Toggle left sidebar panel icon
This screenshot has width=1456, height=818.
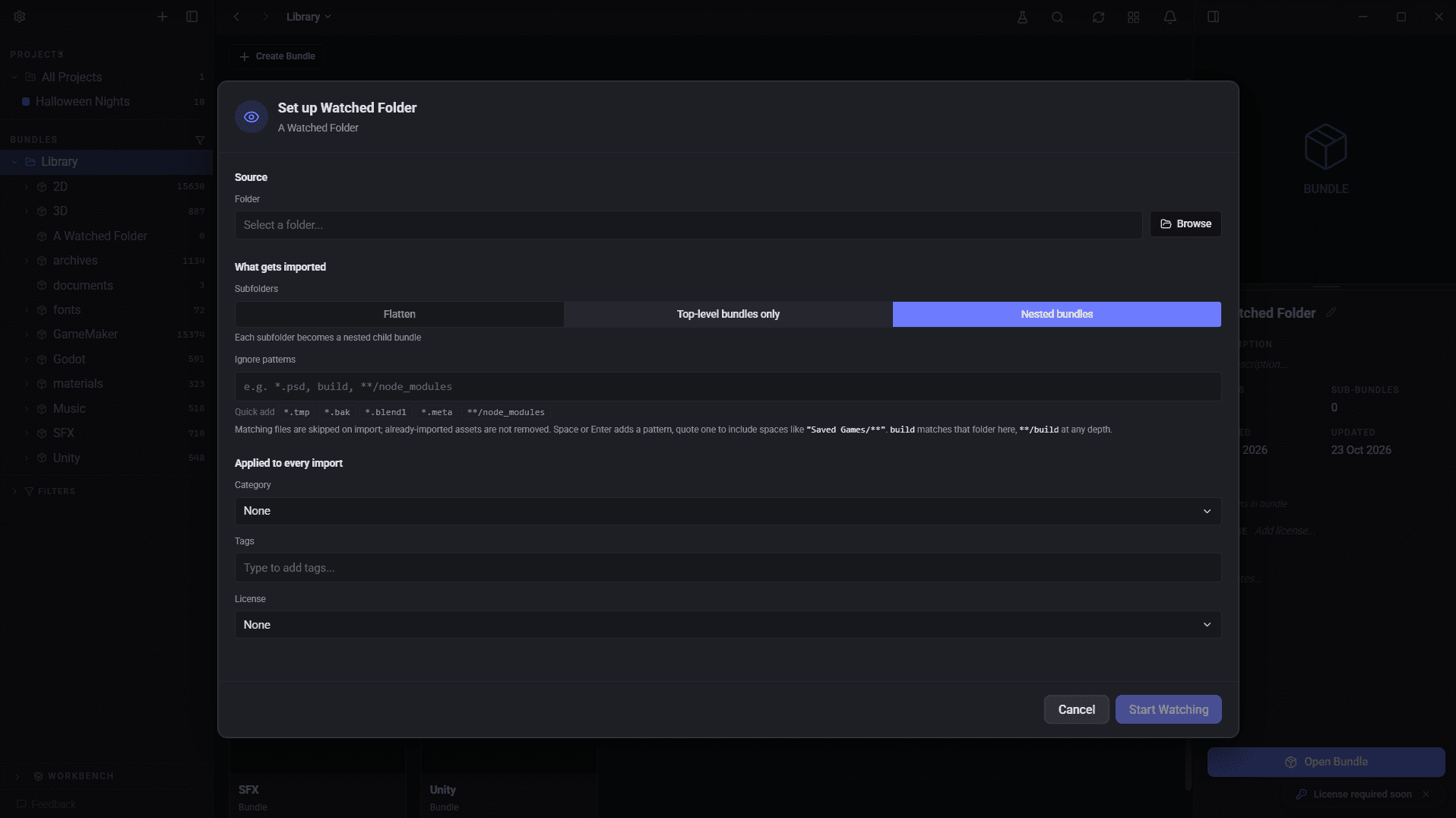coord(192,17)
